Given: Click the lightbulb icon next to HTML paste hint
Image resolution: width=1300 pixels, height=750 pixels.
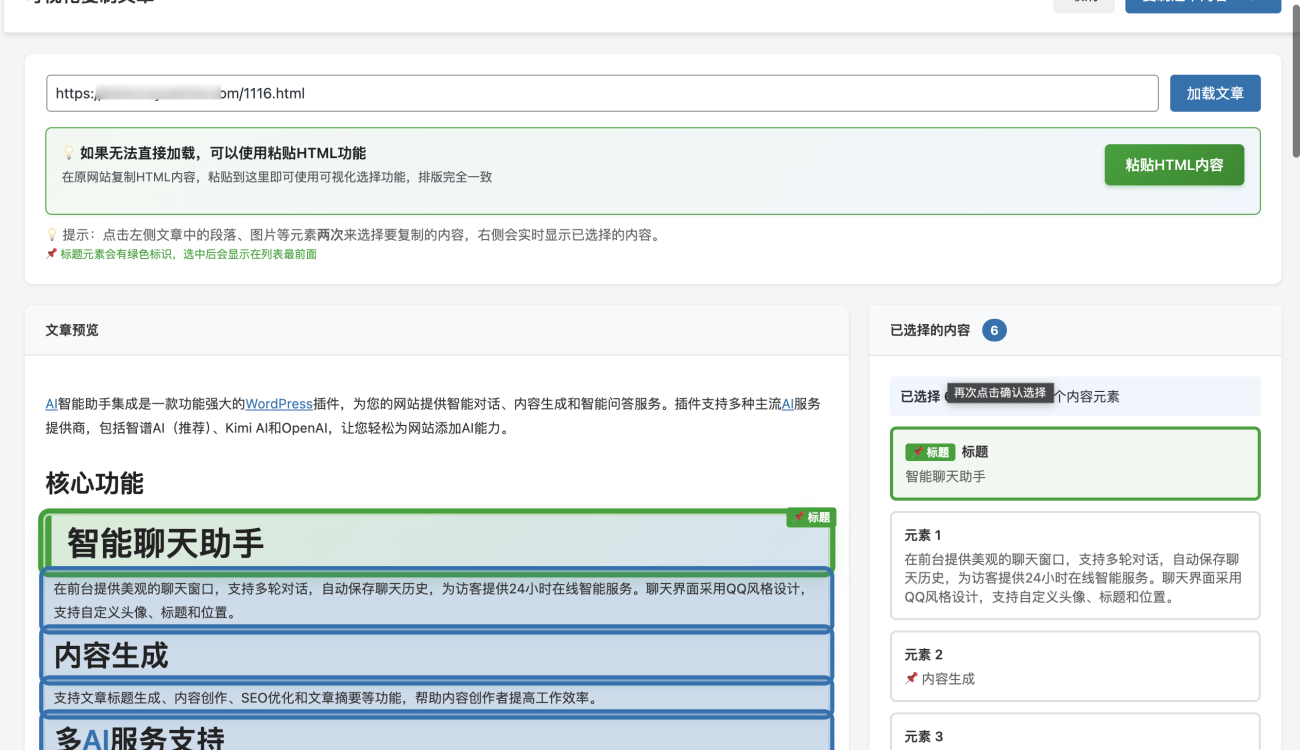Looking at the screenshot, I should (x=69, y=153).
